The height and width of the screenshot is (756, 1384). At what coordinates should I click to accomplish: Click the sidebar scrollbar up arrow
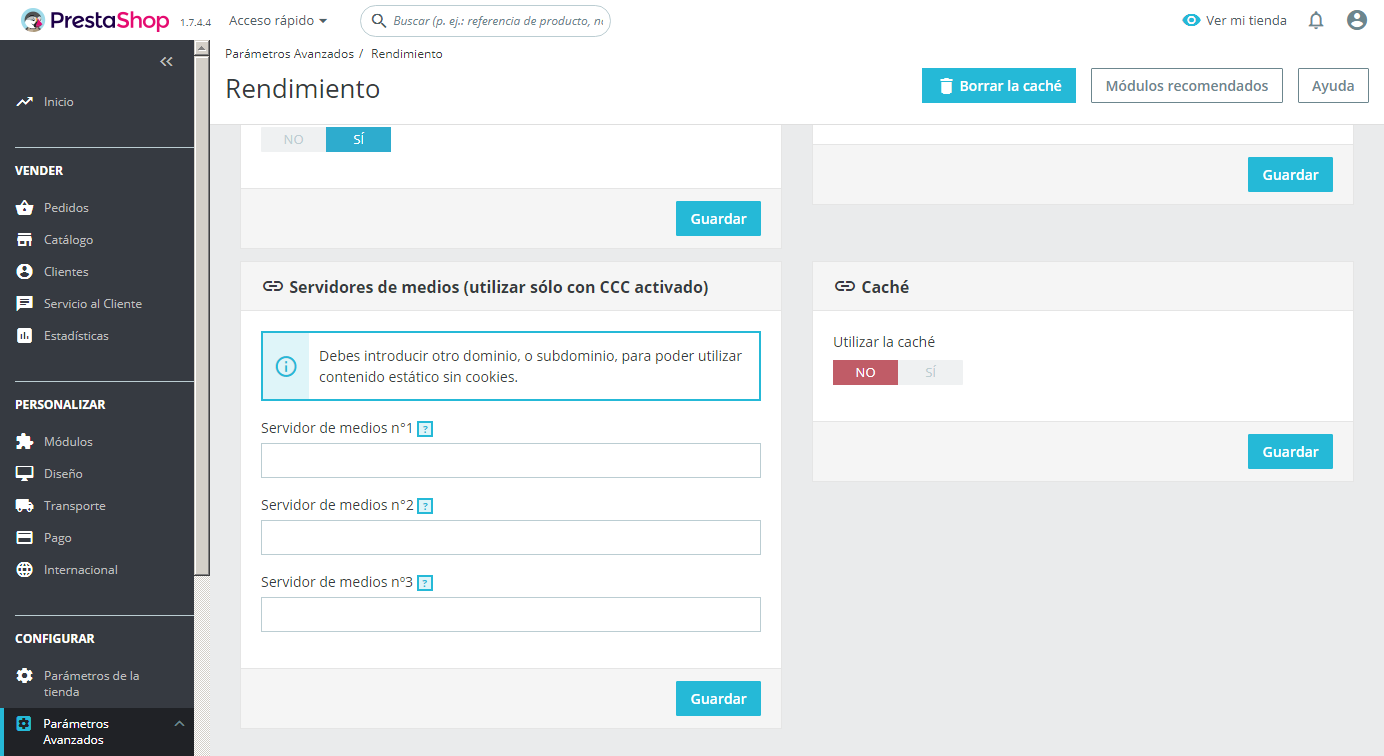[202, 47]
